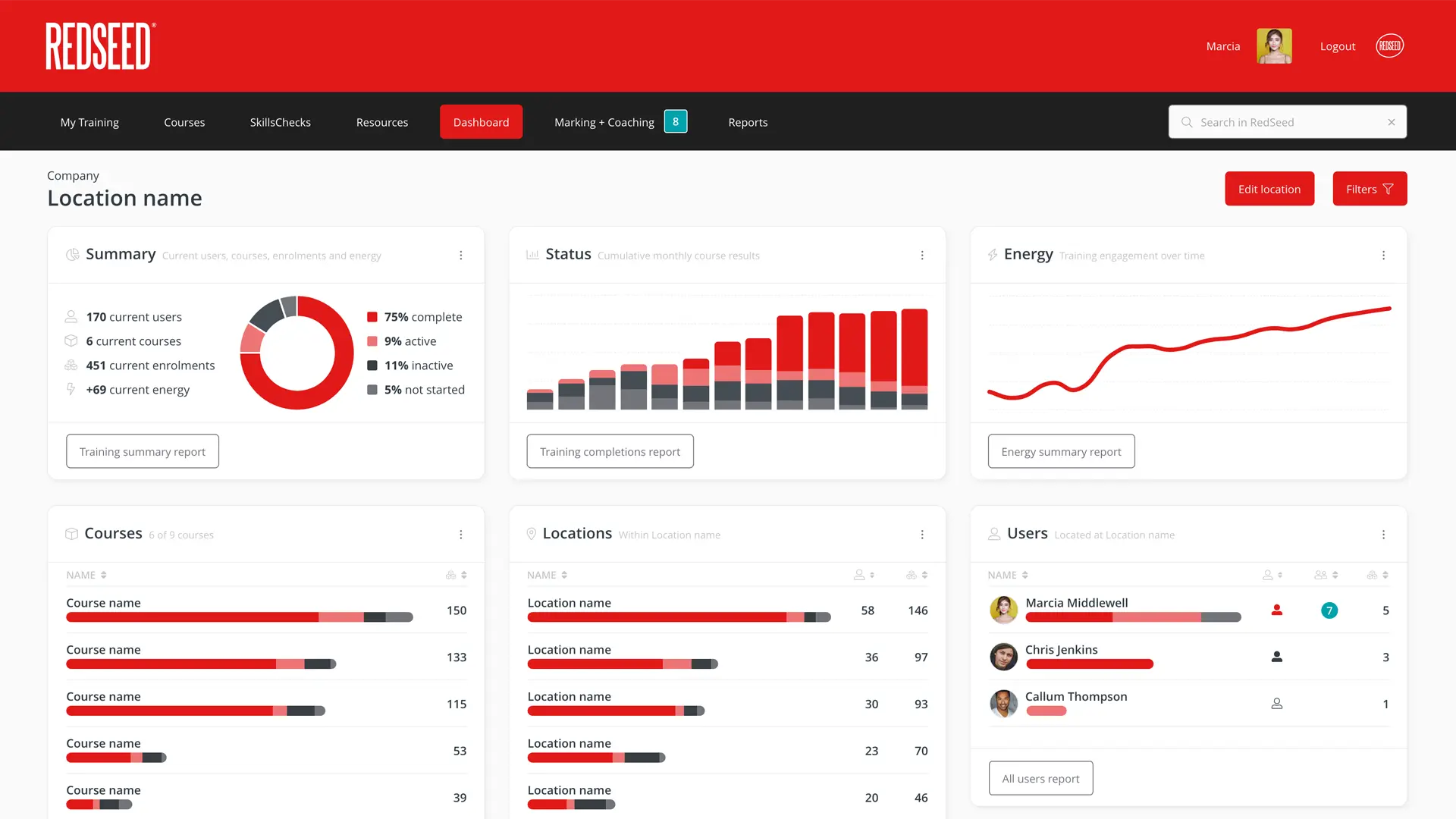This screenshot has height=819, width=1456.
Task: Click the Courses box icon
Action: click(x=72, y=533)
